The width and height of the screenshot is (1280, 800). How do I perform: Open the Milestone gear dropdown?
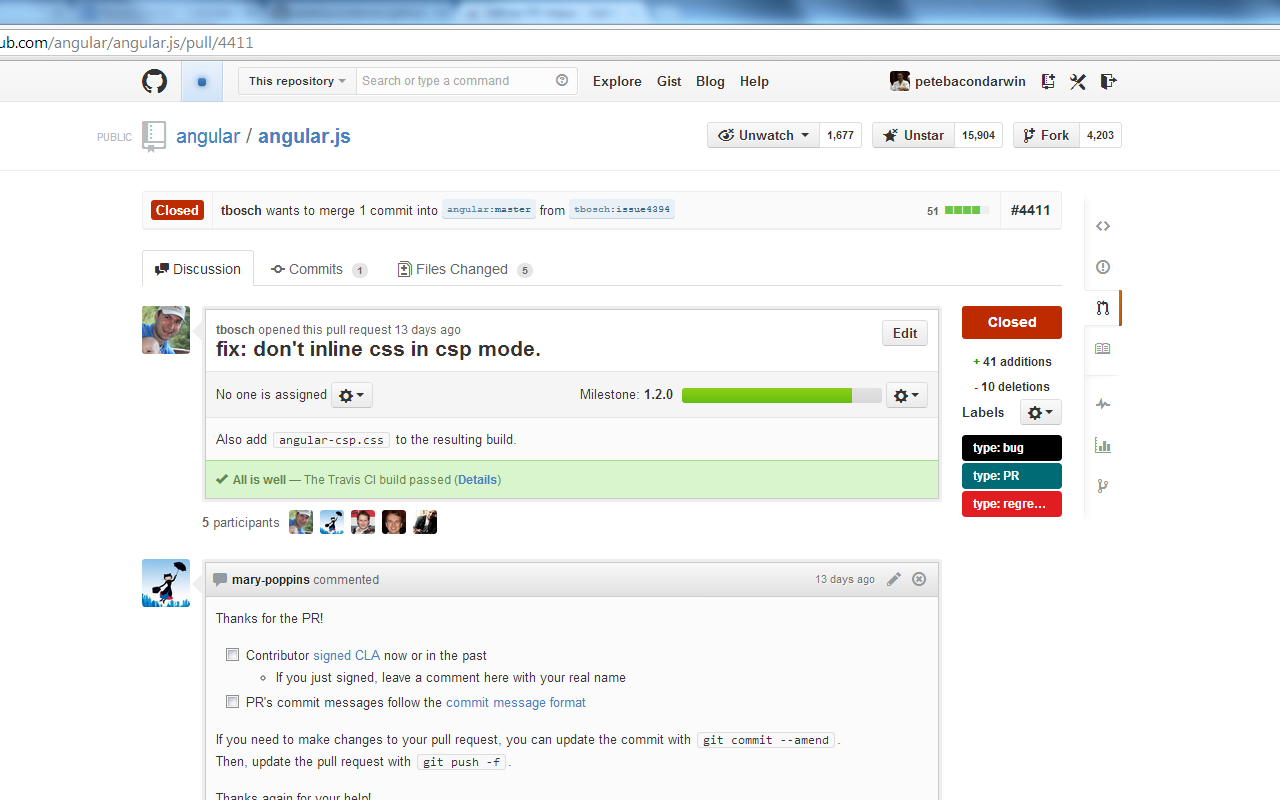click(x=906, y=395)
